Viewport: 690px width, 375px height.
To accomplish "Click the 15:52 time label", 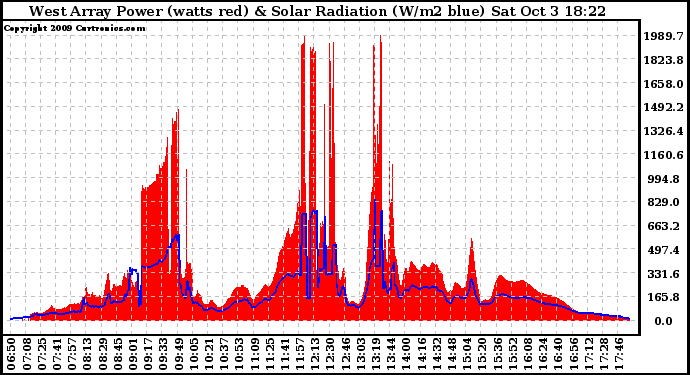I will (513, 354).
